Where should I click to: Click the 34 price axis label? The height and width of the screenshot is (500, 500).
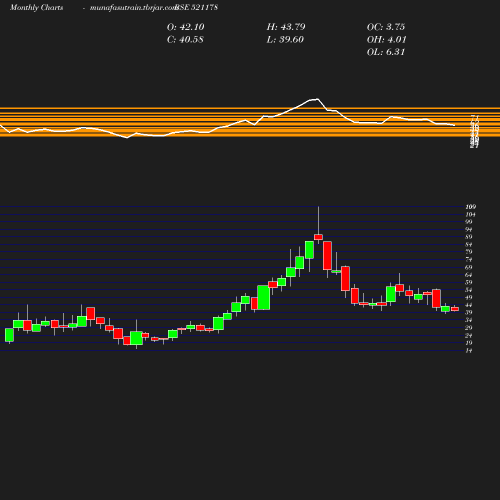[469, 320]
